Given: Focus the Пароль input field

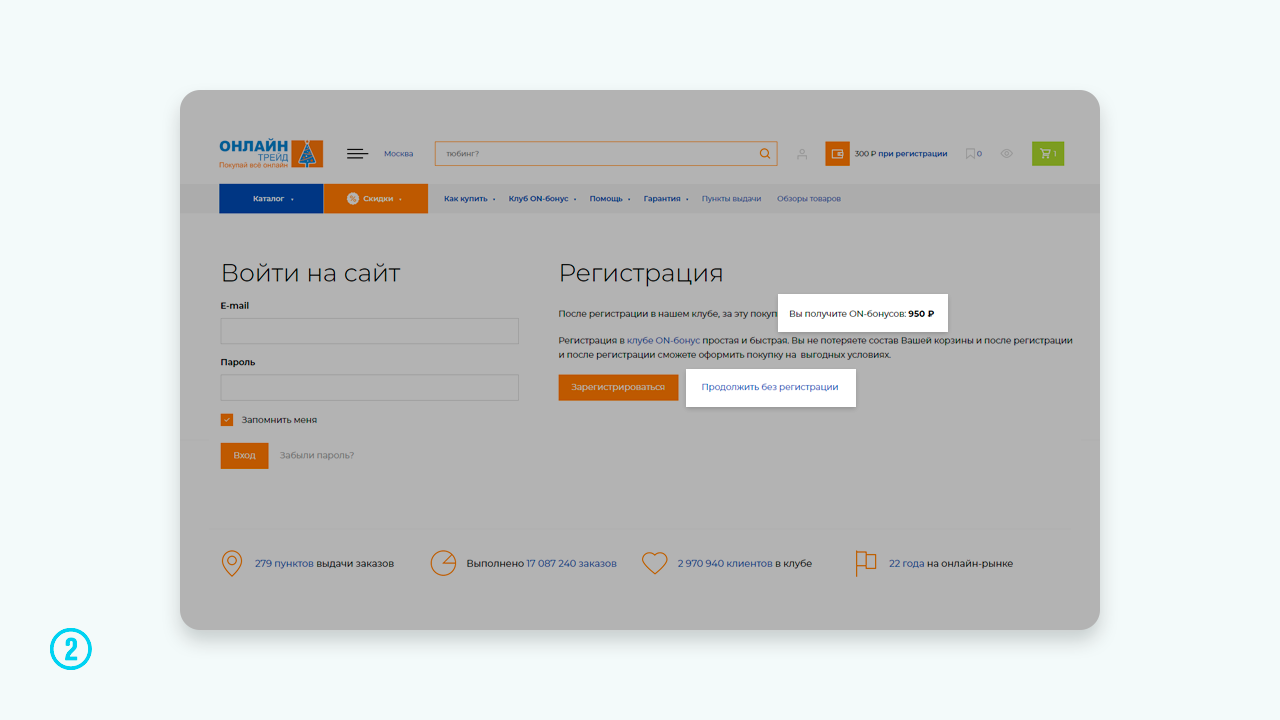Looking at the screenshot, I should coord(369,388).
